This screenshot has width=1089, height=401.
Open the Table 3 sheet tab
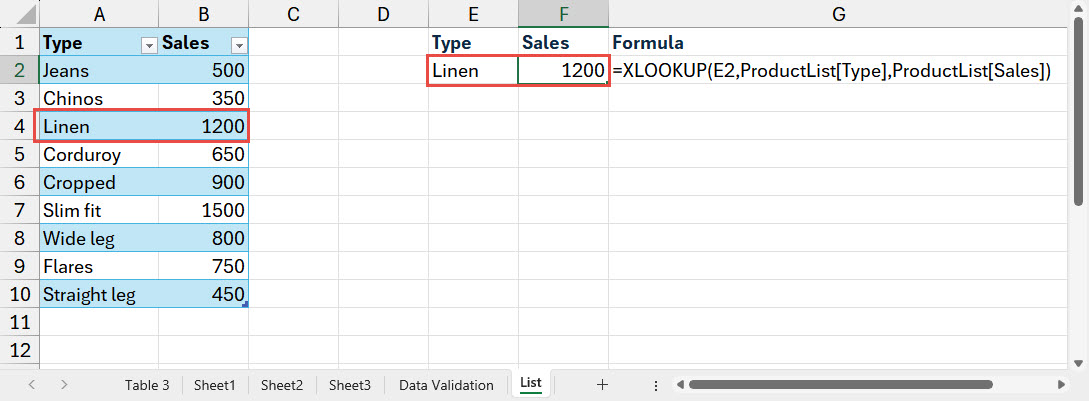point(146,385)
